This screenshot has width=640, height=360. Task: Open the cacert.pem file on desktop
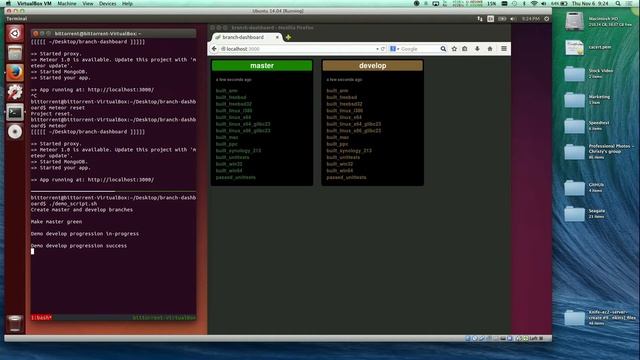point(575,48)
